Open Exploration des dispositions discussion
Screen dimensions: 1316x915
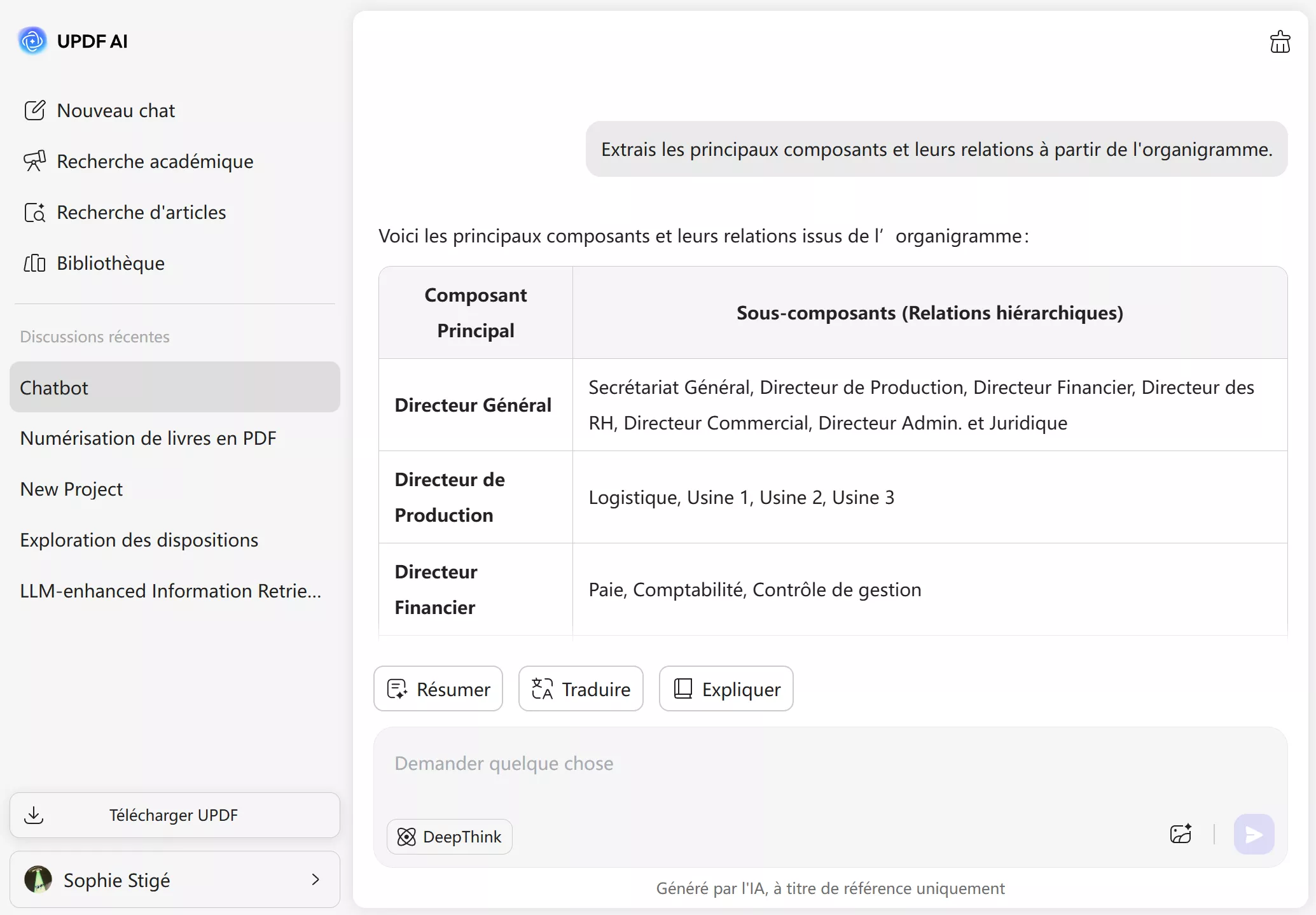(x=139, y=540)
